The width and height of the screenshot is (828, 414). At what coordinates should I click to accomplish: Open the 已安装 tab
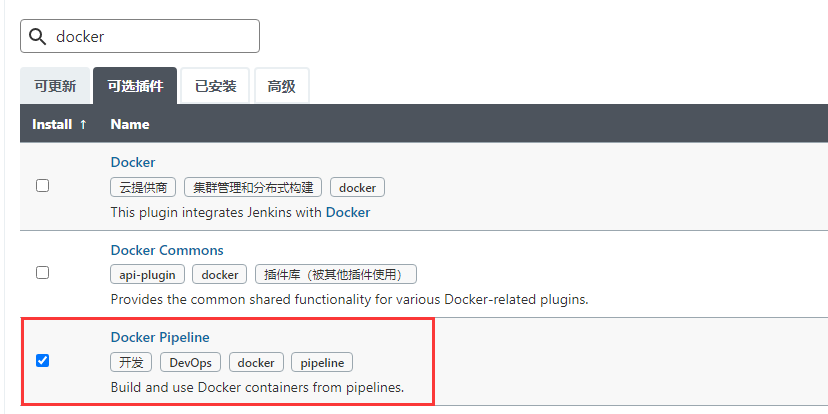pos(215,86)
